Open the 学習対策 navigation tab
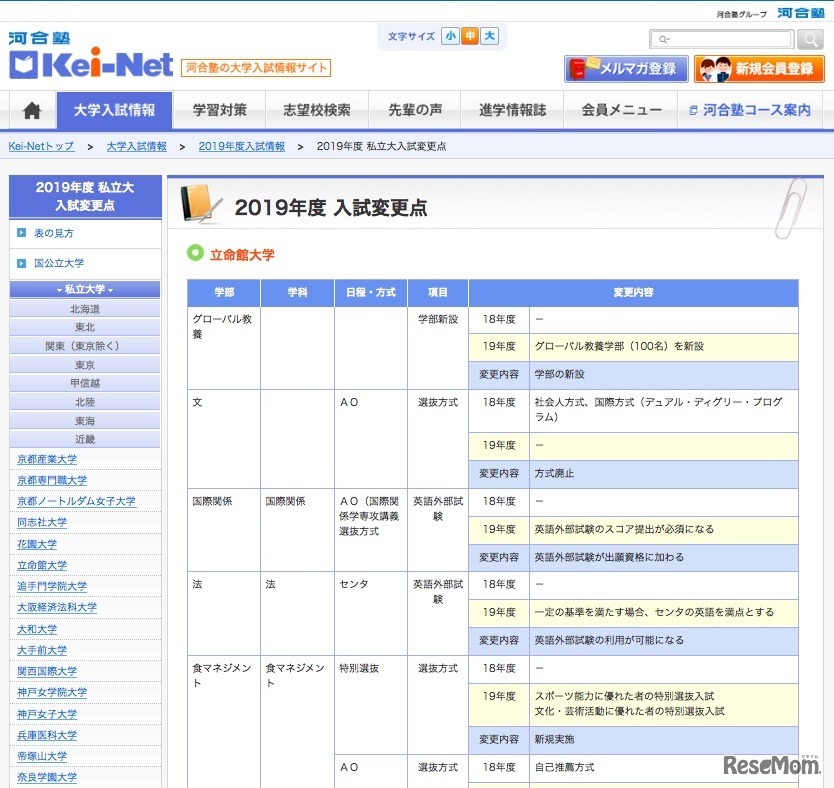The image size is (834, 788). coord(219,111)
